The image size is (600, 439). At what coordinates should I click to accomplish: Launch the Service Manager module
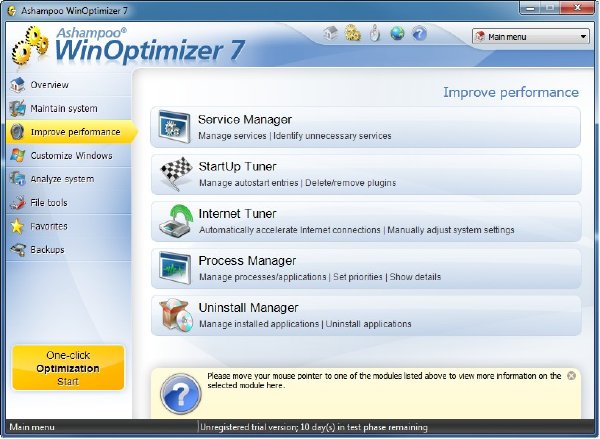366,127
